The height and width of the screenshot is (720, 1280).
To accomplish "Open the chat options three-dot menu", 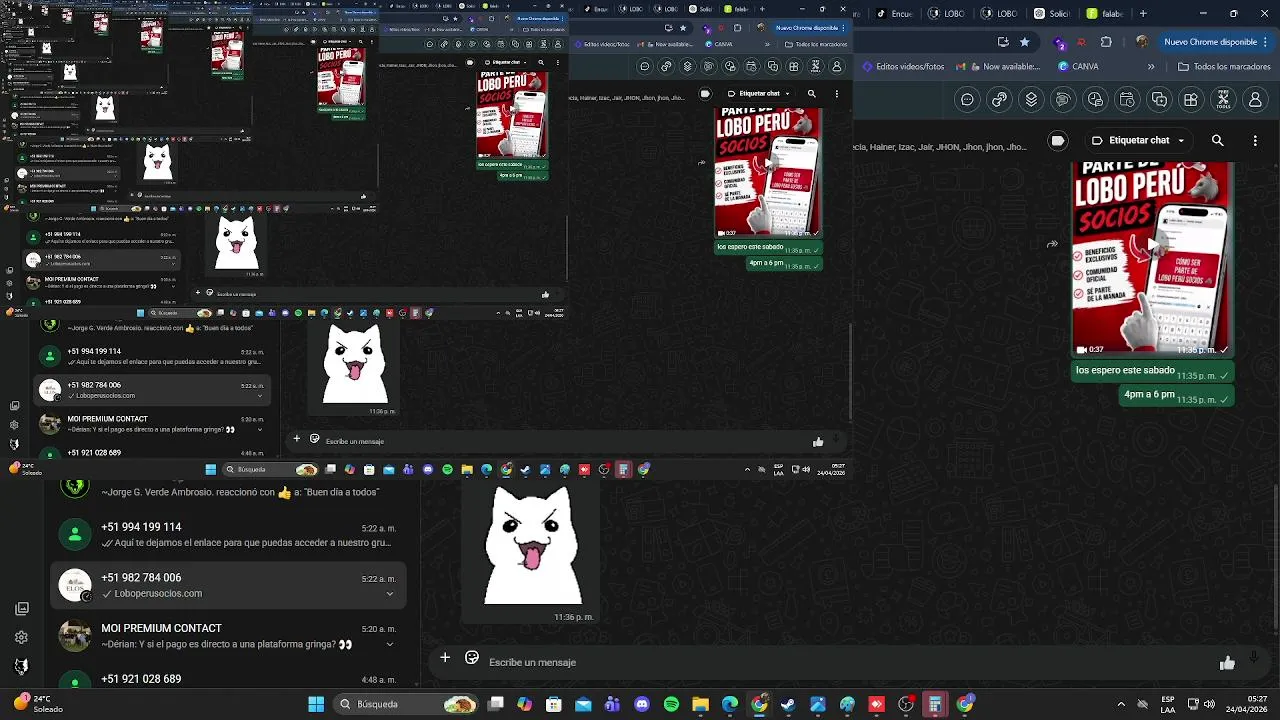I will [x=1255, y=141].
